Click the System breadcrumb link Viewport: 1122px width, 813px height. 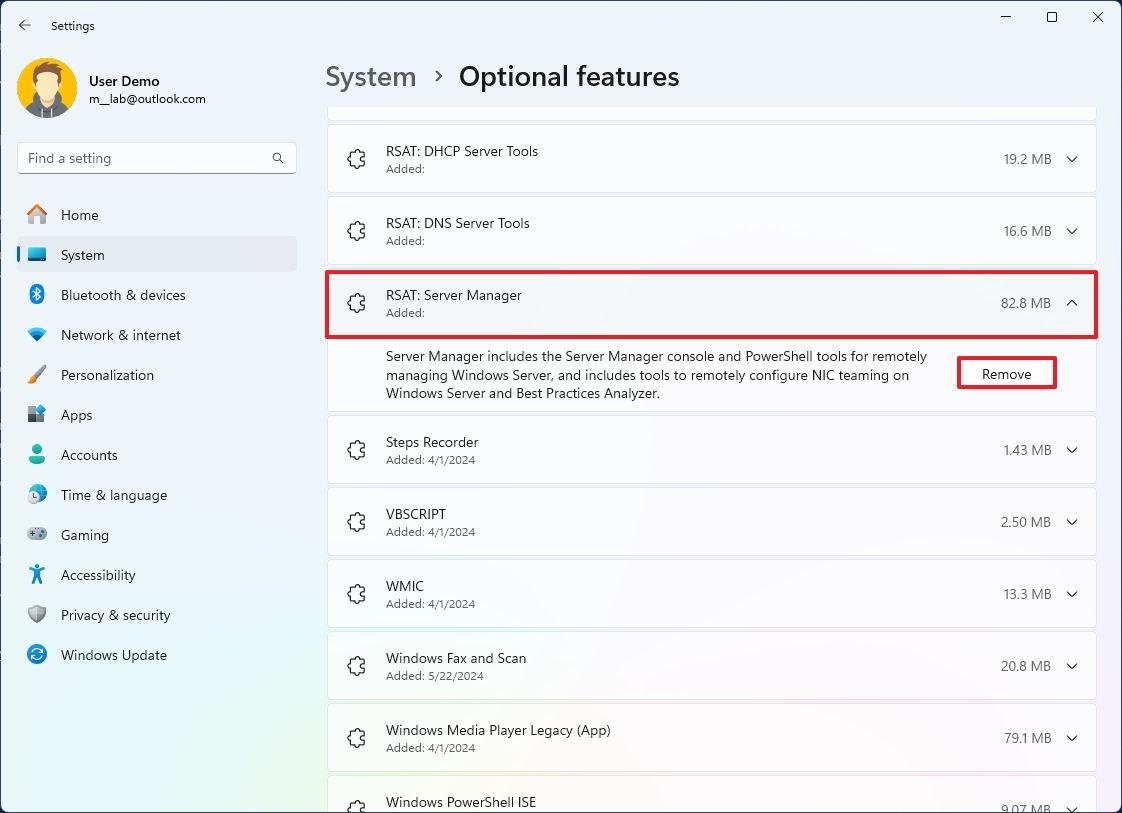[370, 76]
